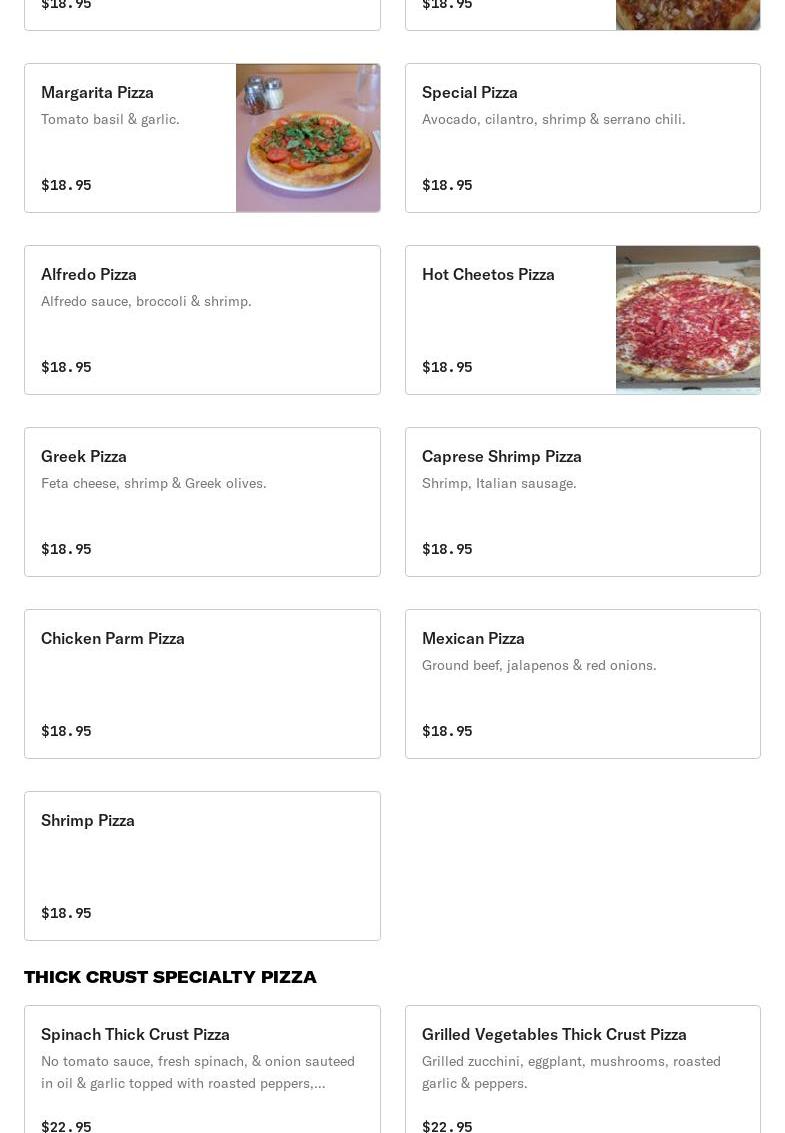Click the Hot Cheetos Pizza photo

[x=688, y=320]
